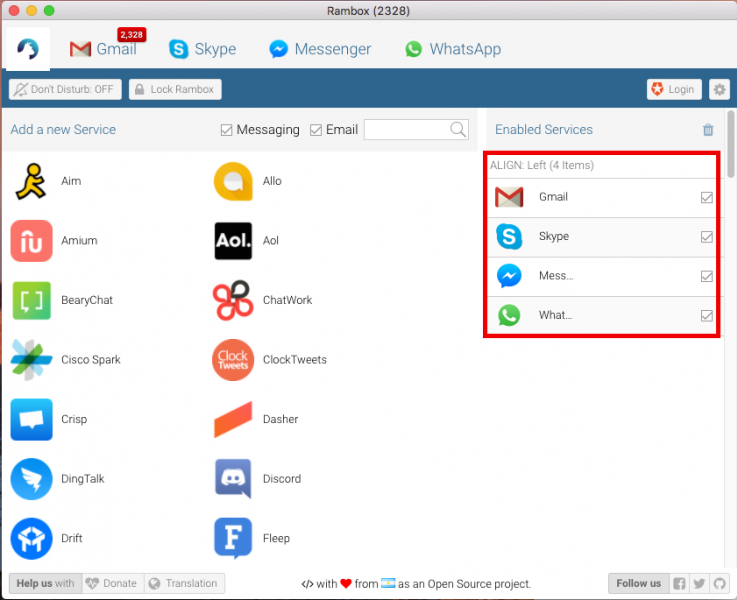The width and height of the screenshot is (737, 600).
Task: Toggle the Messaging filter checkbox
Action: 227,130
